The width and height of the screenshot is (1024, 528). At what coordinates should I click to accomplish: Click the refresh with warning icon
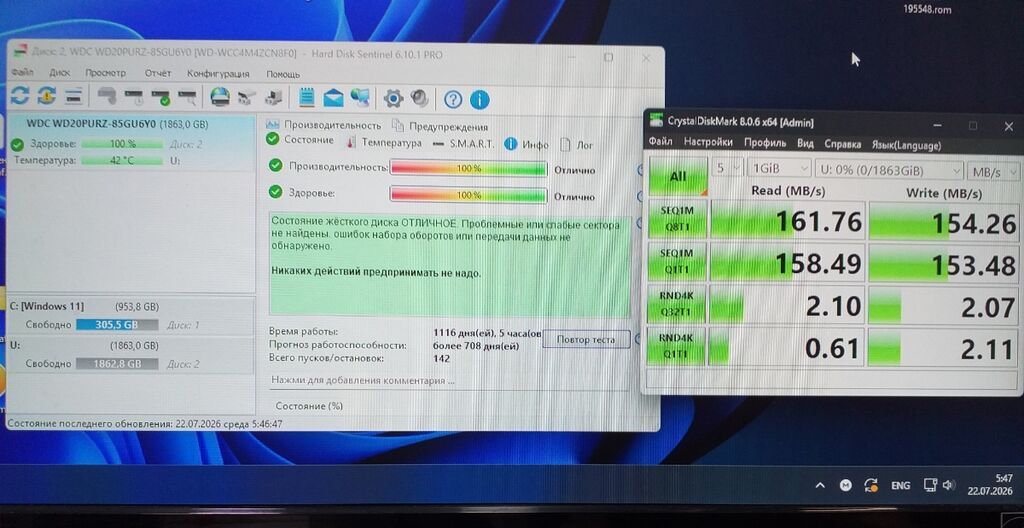46,96
